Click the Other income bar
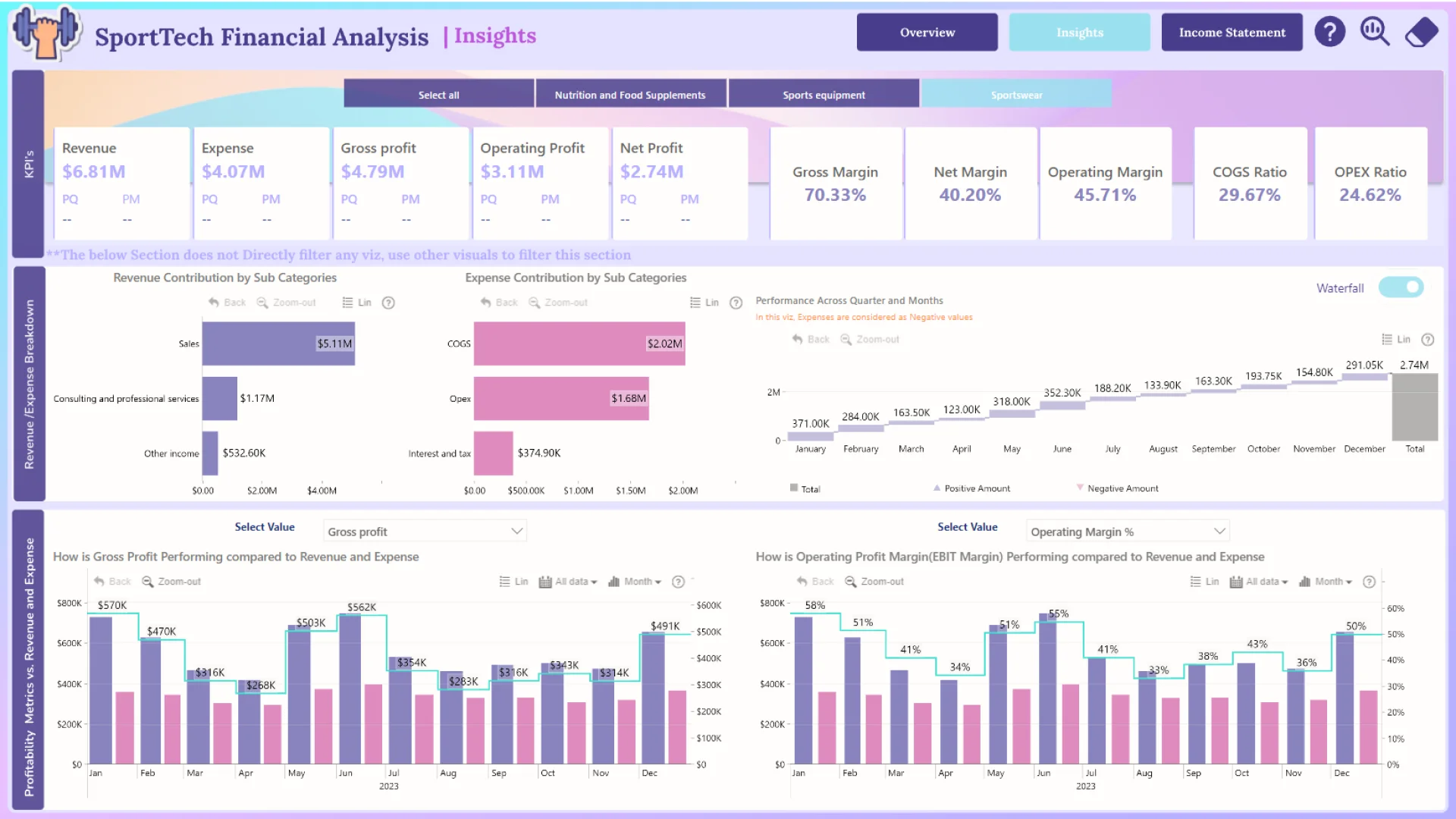The width and height of the screenshot is (1456, 819). [210, 453]
